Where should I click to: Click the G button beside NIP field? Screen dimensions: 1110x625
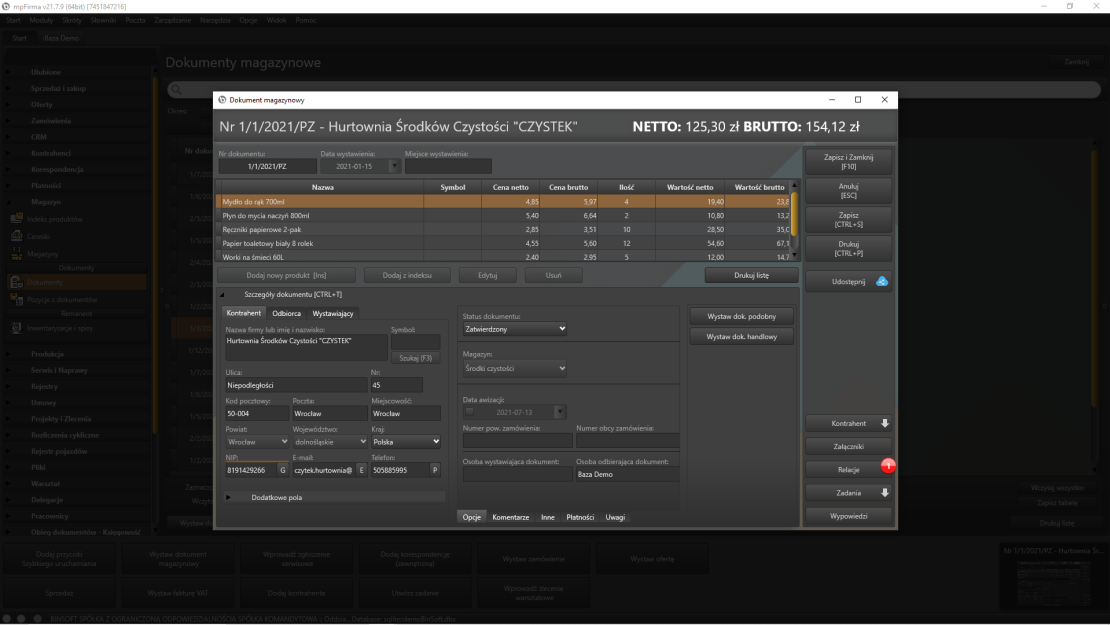pos(281,470)
